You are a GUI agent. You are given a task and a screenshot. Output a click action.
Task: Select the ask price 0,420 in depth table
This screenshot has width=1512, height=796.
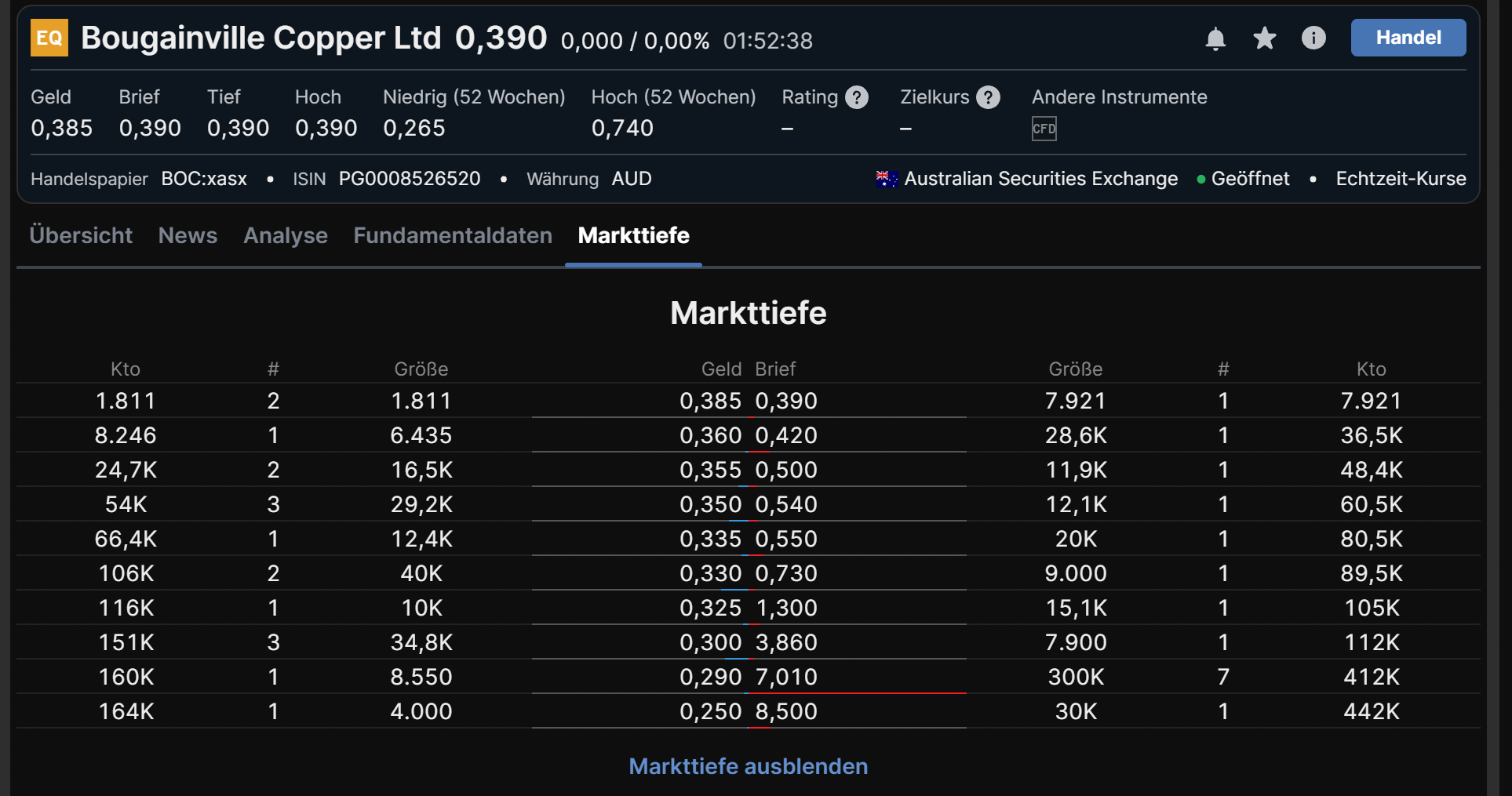pos(786,435)
